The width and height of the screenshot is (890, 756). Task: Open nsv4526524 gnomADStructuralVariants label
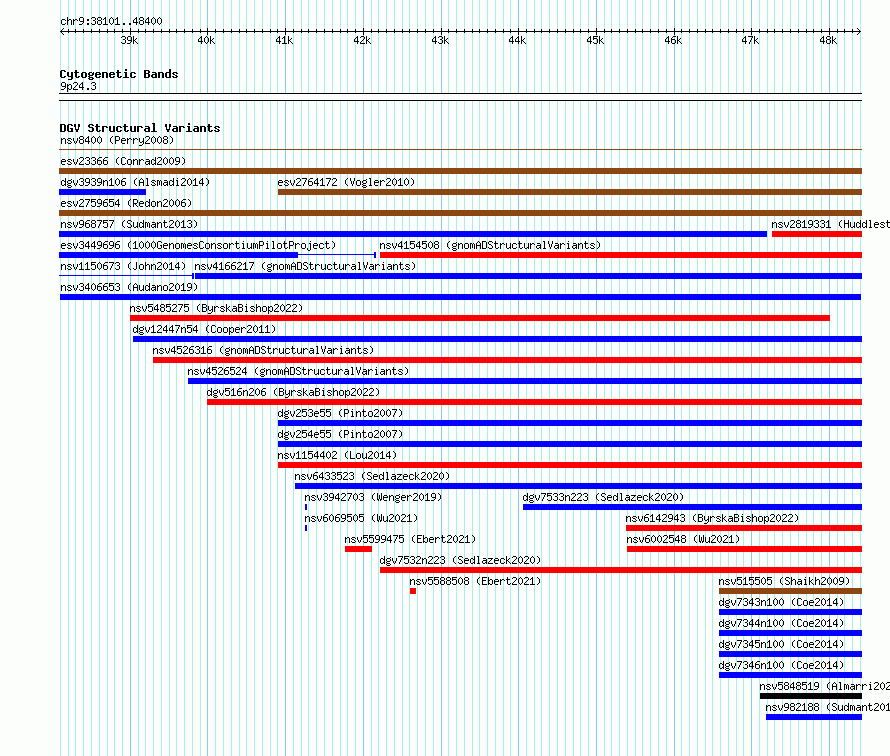[x=299, y=371]
